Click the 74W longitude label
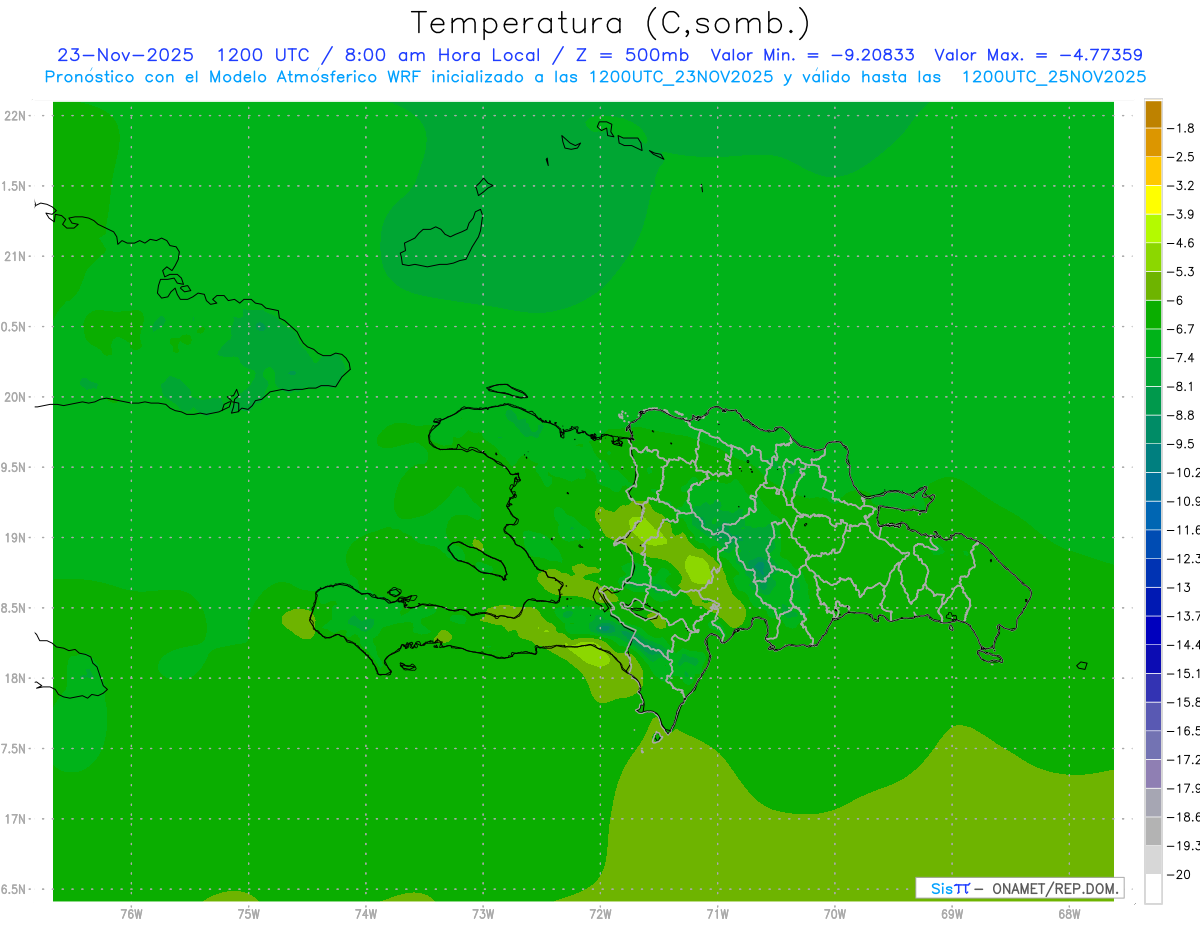 coord(365,913)
